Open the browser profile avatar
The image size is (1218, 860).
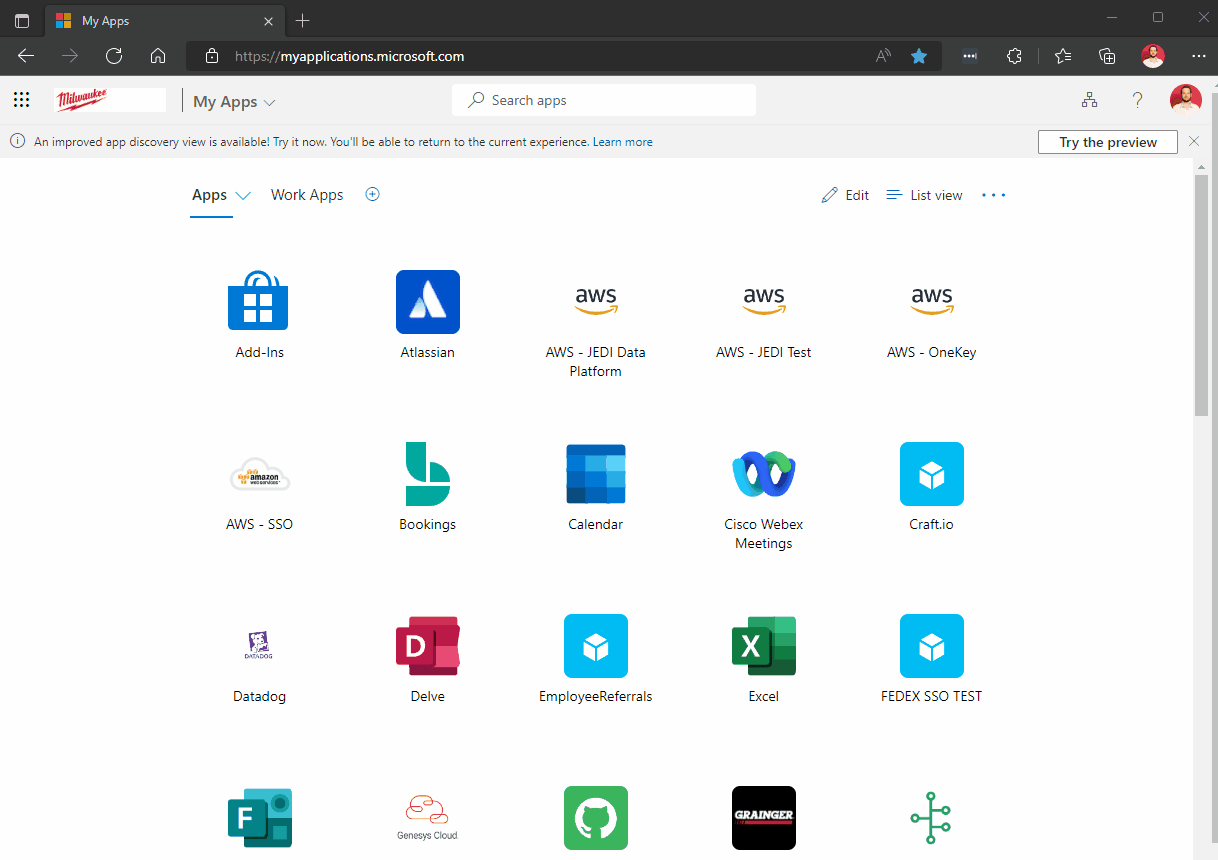point(1153,56)
